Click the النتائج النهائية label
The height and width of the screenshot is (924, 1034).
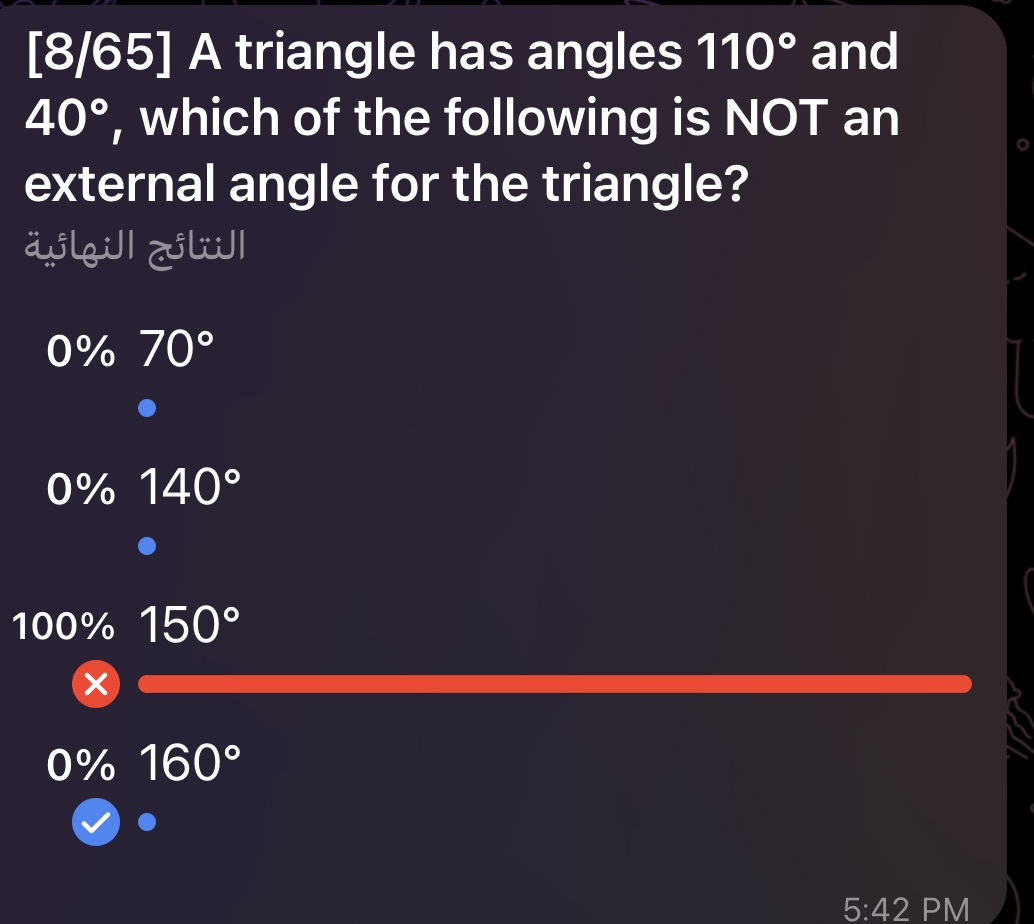click(x=133, y=245)
